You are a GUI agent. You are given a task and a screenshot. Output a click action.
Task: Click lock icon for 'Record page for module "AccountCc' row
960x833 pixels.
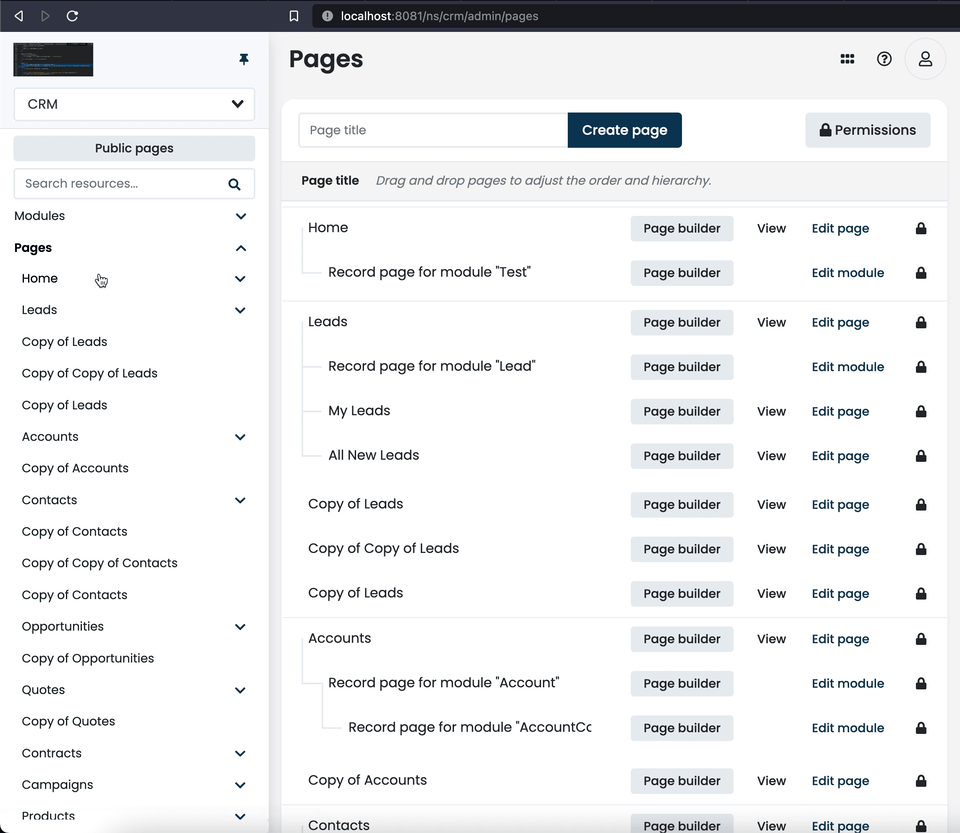[921, 728]
